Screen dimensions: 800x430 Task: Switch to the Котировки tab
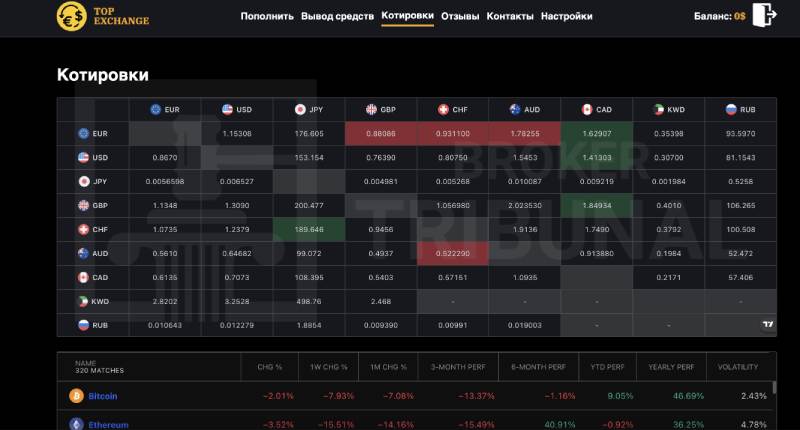[x=407, y=16]
